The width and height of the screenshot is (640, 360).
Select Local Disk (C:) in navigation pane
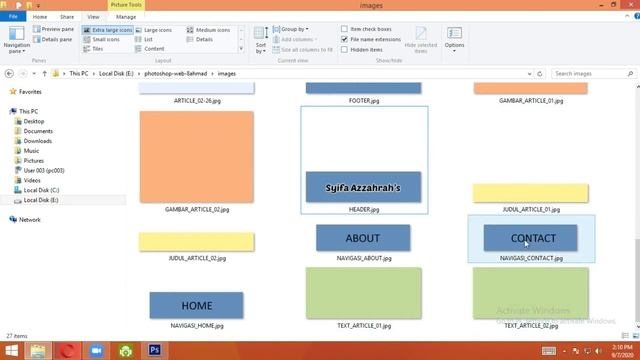pyautogui.click(x=41, y=190)
